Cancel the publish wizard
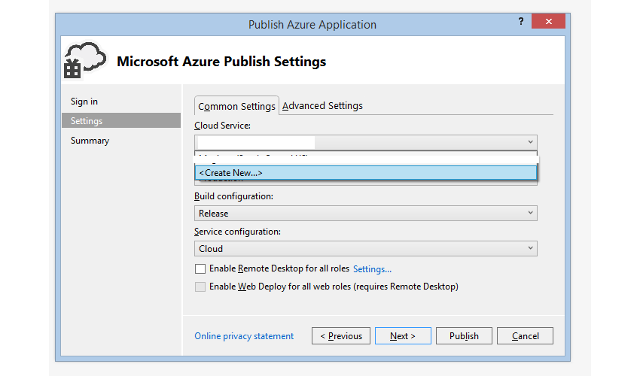640x376 pixels. pos(525,336)
